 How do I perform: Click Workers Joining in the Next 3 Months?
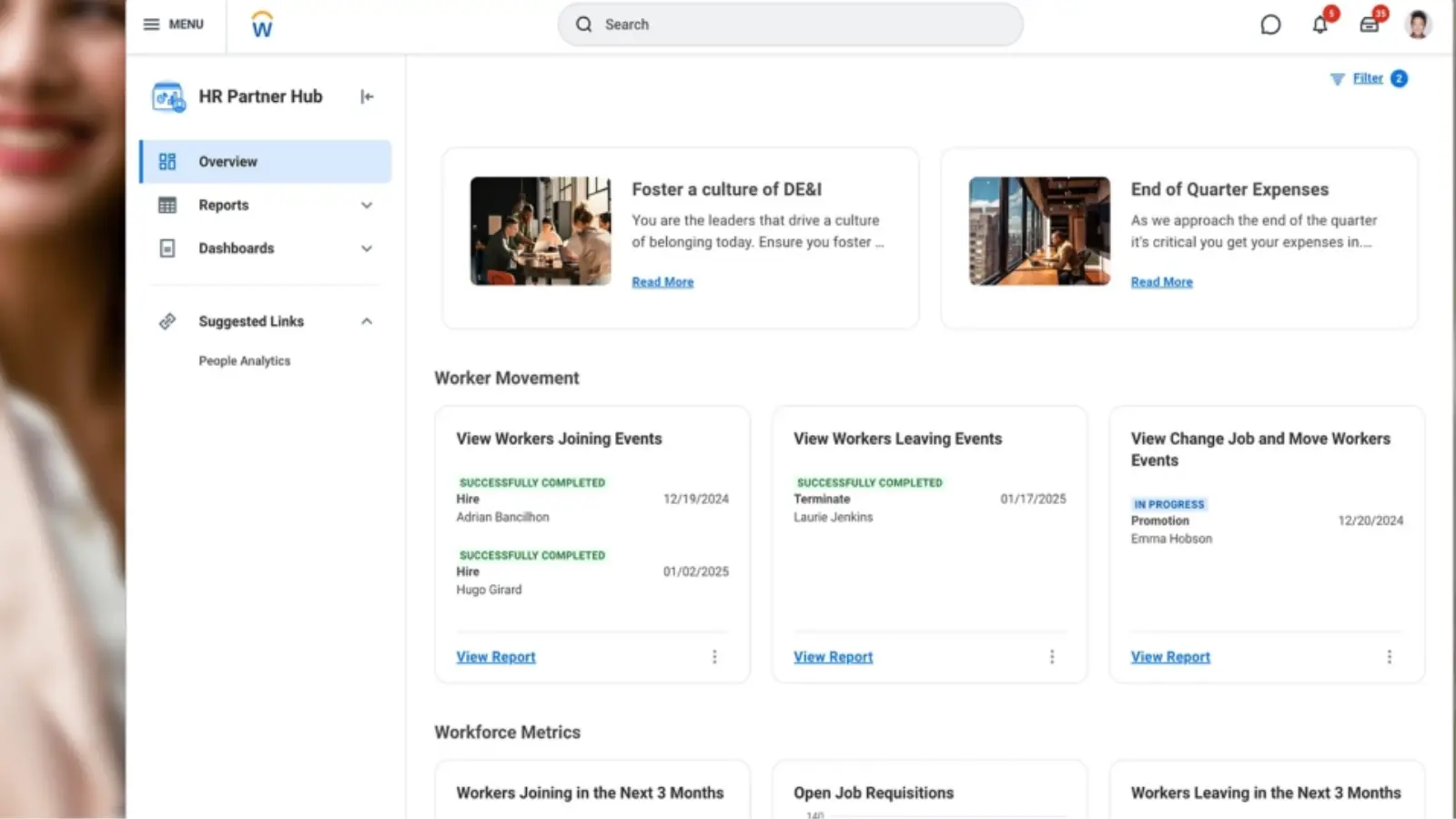pyautogui.click(x=590, y=794)
